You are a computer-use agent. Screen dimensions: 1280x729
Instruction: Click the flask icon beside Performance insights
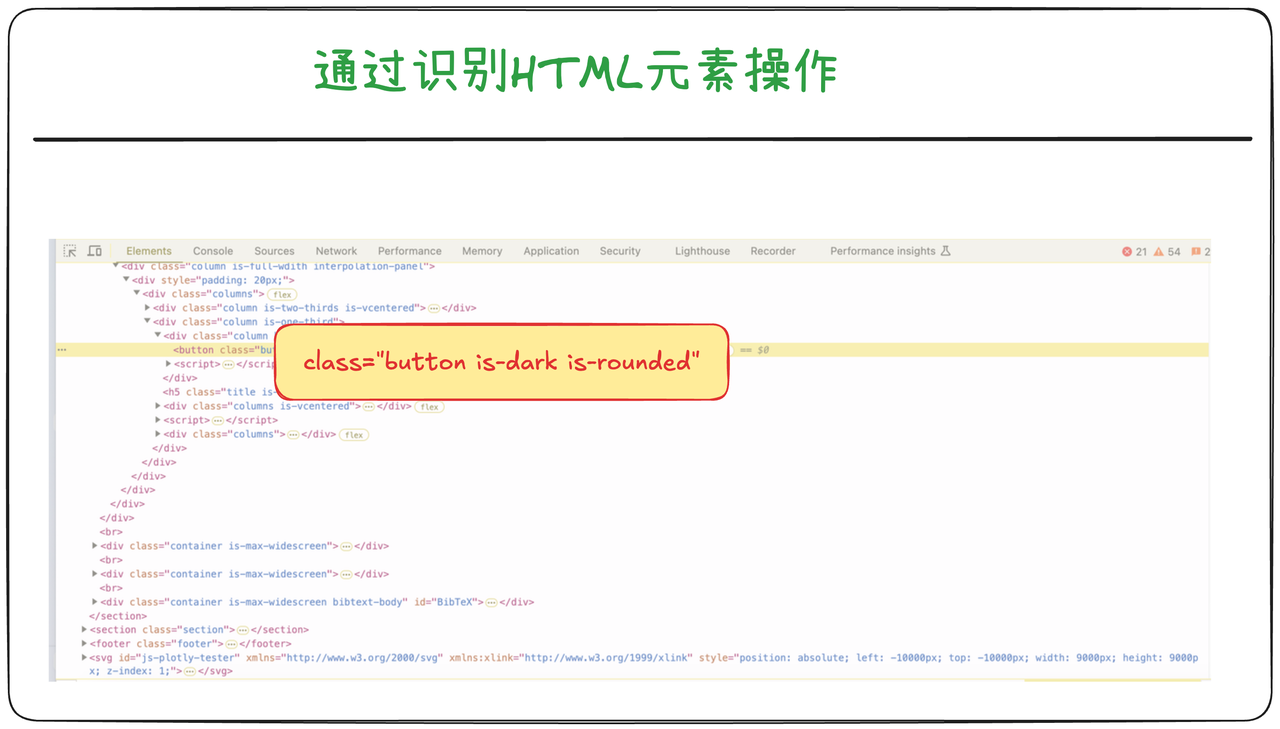[x=945, y=251]
